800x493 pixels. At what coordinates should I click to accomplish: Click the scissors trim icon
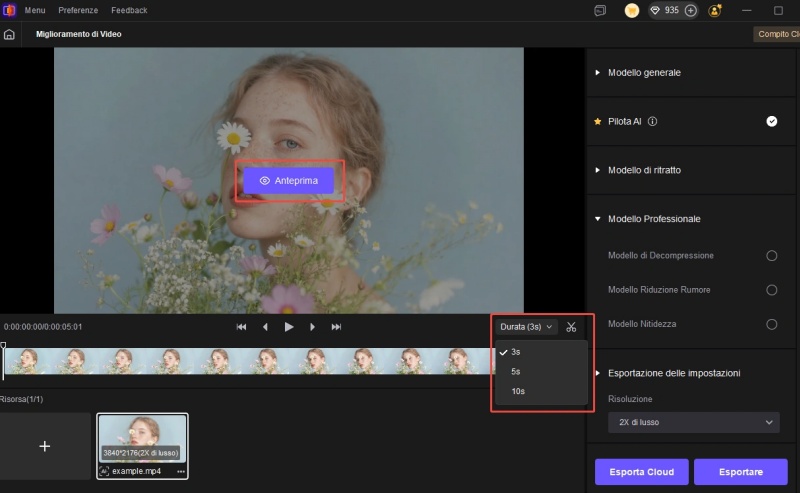coord(571,327)
